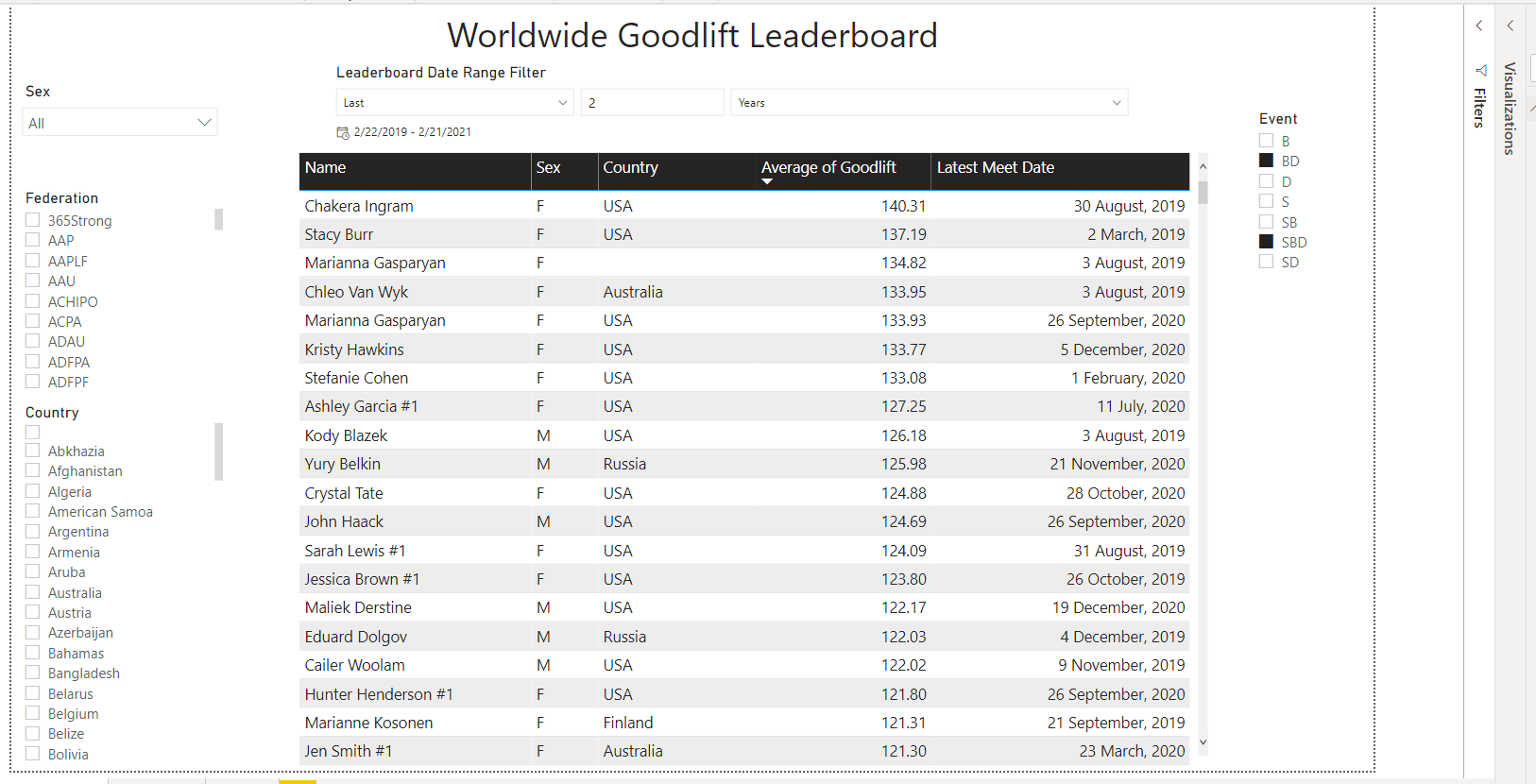The height and width of the screenshot is (784, 1536).
Task: Check the SD event checkbox
Action: tap(1266, 262)
